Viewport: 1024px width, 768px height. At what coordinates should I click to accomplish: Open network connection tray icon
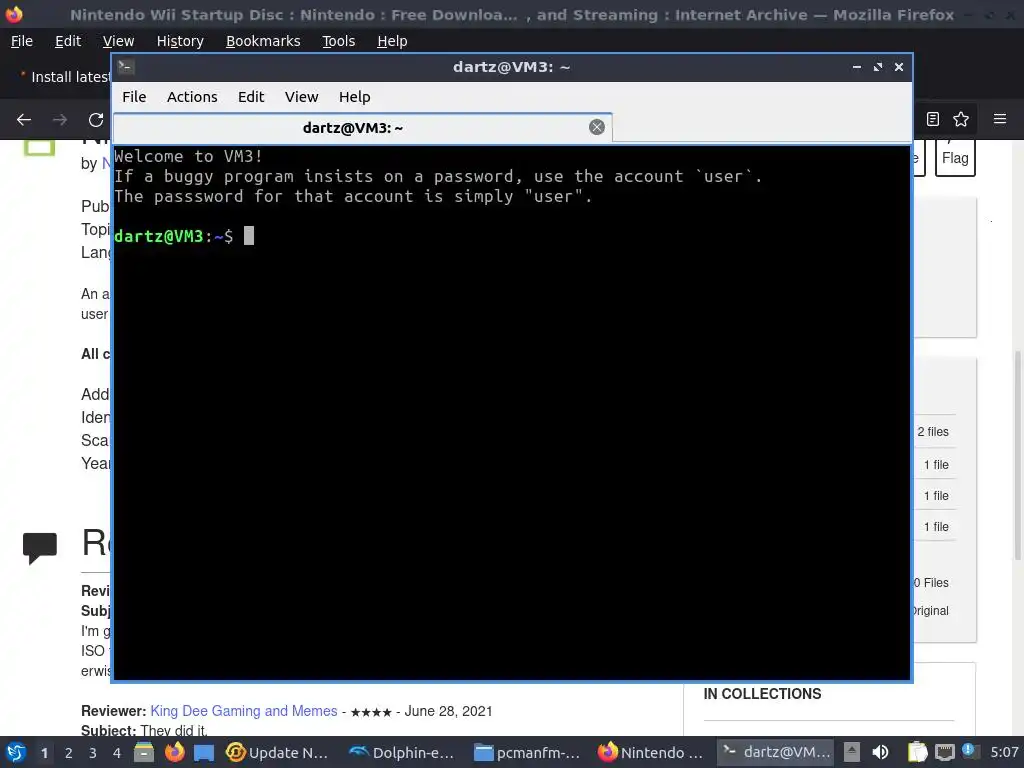coord(944,752)
